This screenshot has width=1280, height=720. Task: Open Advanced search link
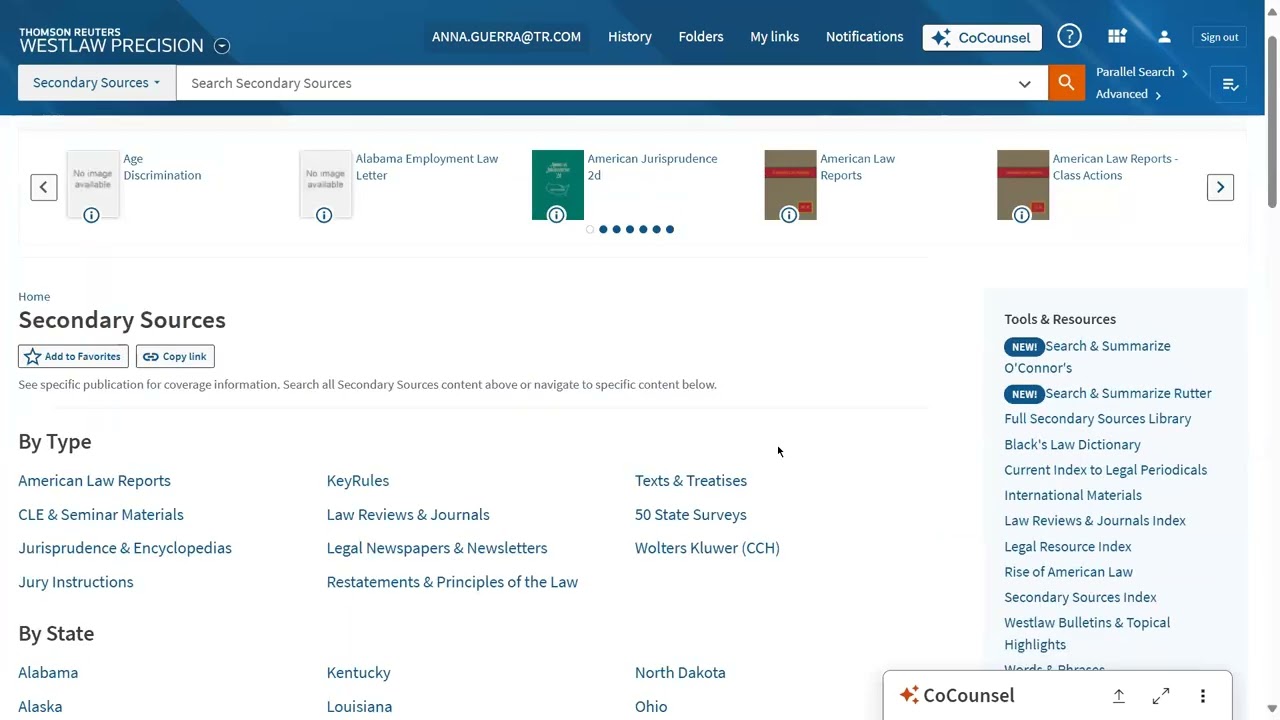pos(1128,94)
